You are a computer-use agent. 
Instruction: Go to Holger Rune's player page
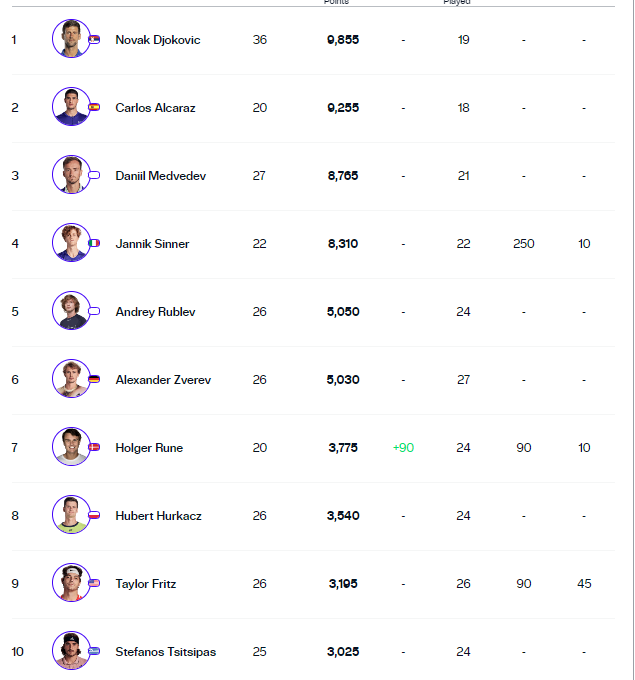pyautogui.click(x=149, y=448)
